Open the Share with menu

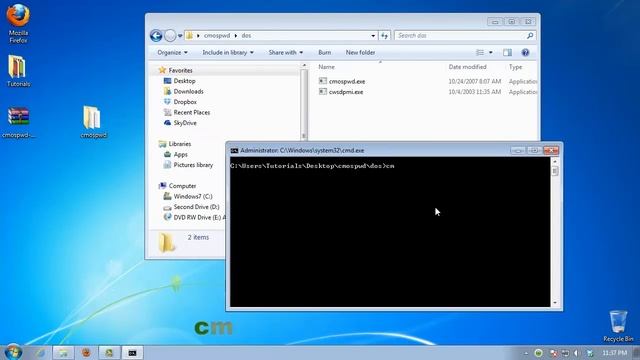click(x=286, y=53)
